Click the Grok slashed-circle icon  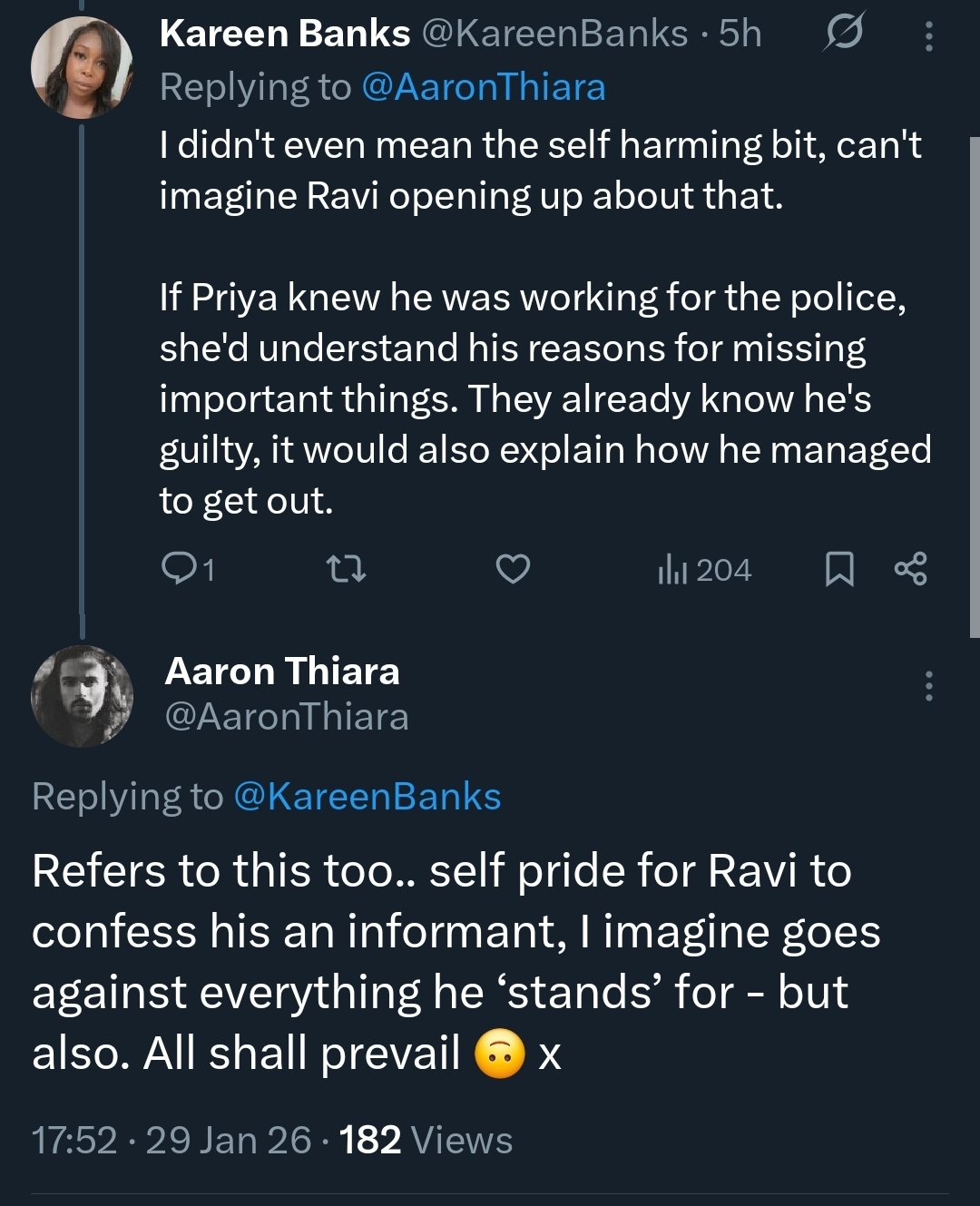tap(843, 34)
